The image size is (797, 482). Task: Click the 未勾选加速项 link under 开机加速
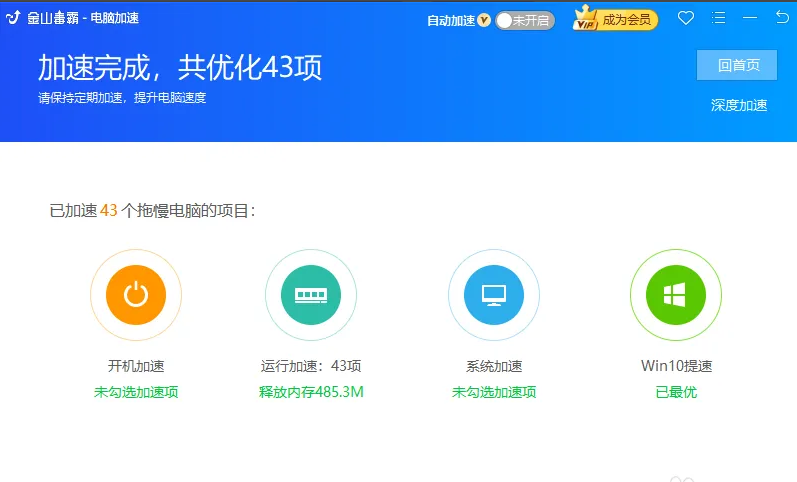136,392
